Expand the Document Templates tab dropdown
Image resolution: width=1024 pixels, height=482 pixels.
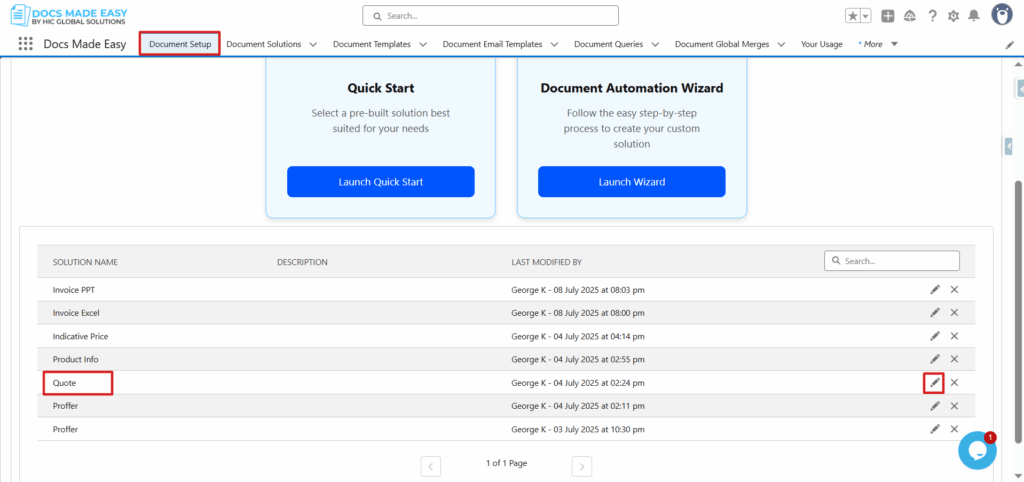[423, 45]
